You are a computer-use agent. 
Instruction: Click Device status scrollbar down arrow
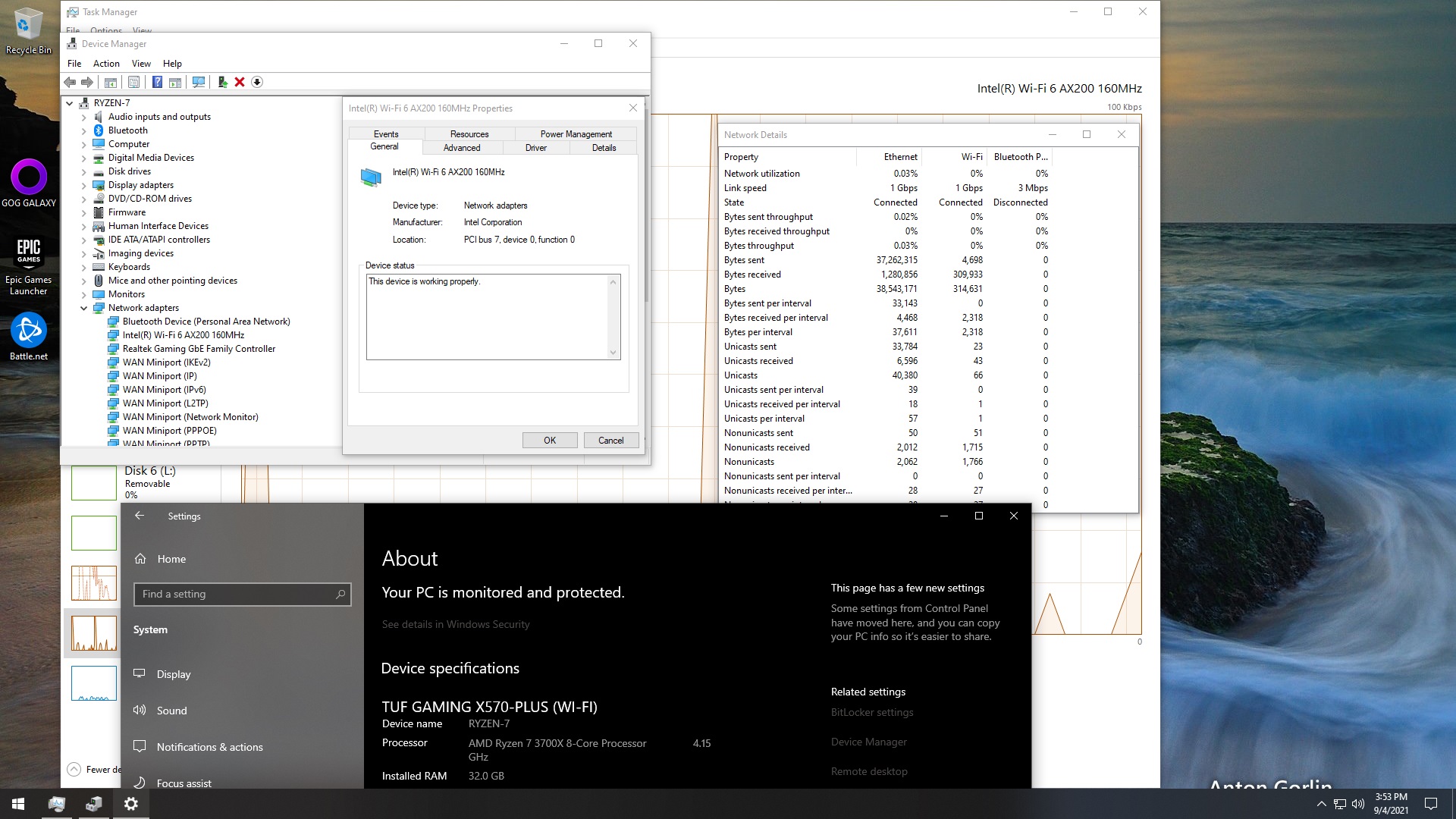pyautogui.click(x=613, y=353)
